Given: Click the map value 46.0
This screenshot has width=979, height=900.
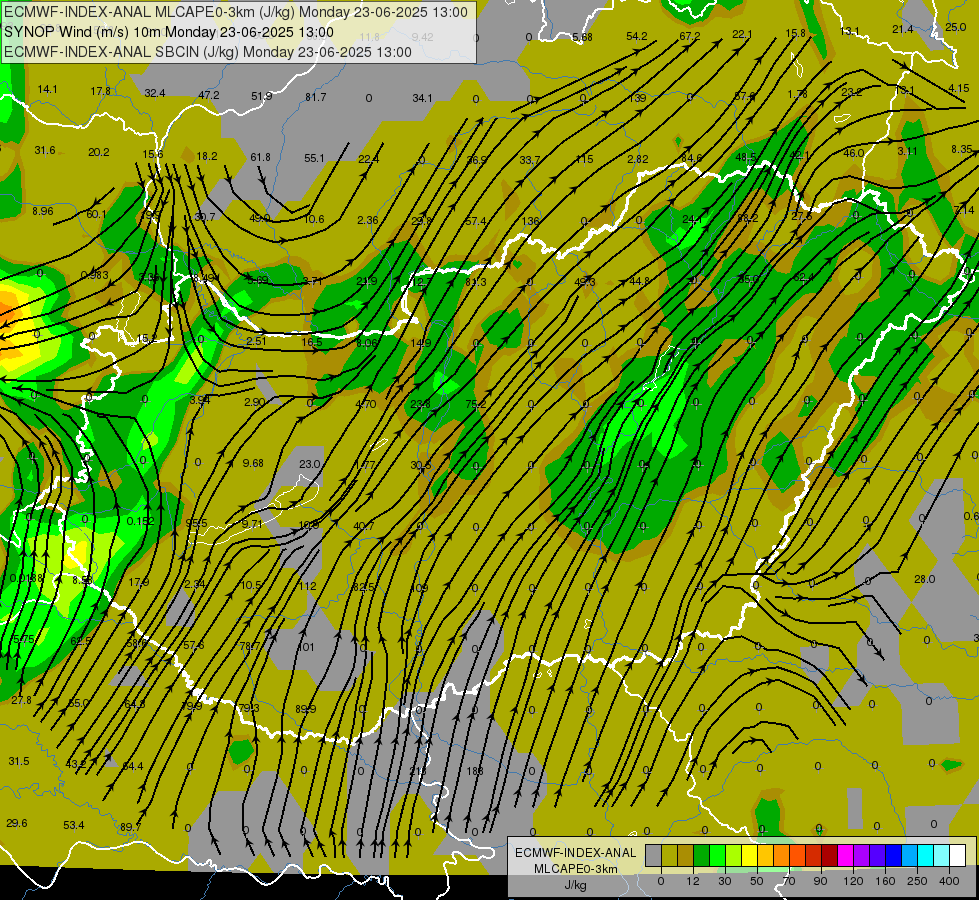Looking at the screenshot, I should pos(854,153).
